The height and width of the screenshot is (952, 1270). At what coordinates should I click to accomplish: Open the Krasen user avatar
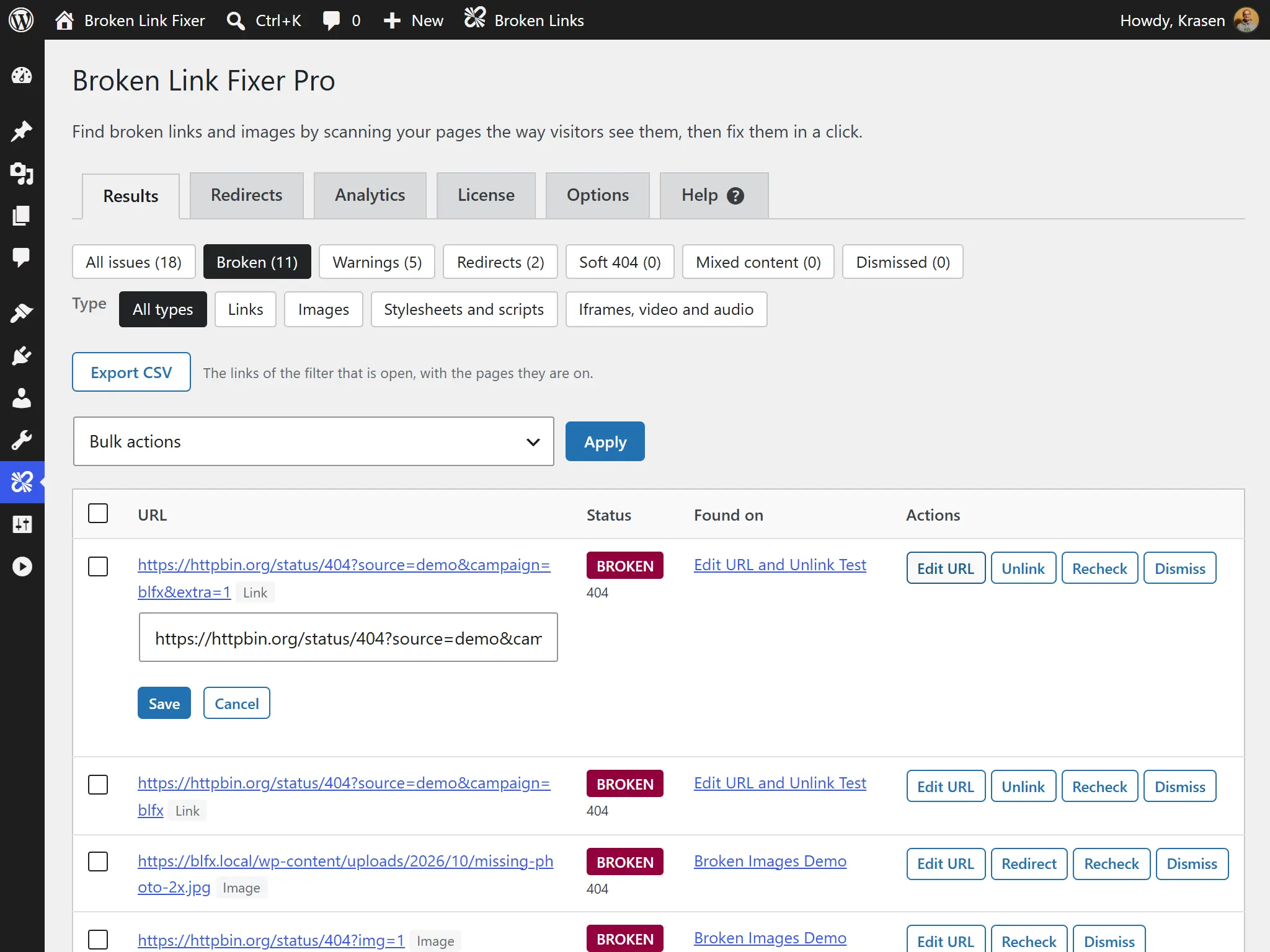point(1246,20)
